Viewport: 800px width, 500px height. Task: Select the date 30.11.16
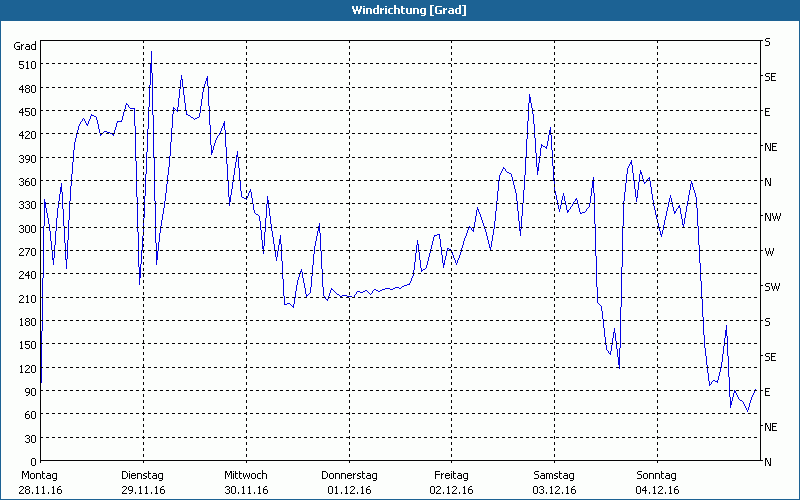pyautogui.click(x=246, y=490)
